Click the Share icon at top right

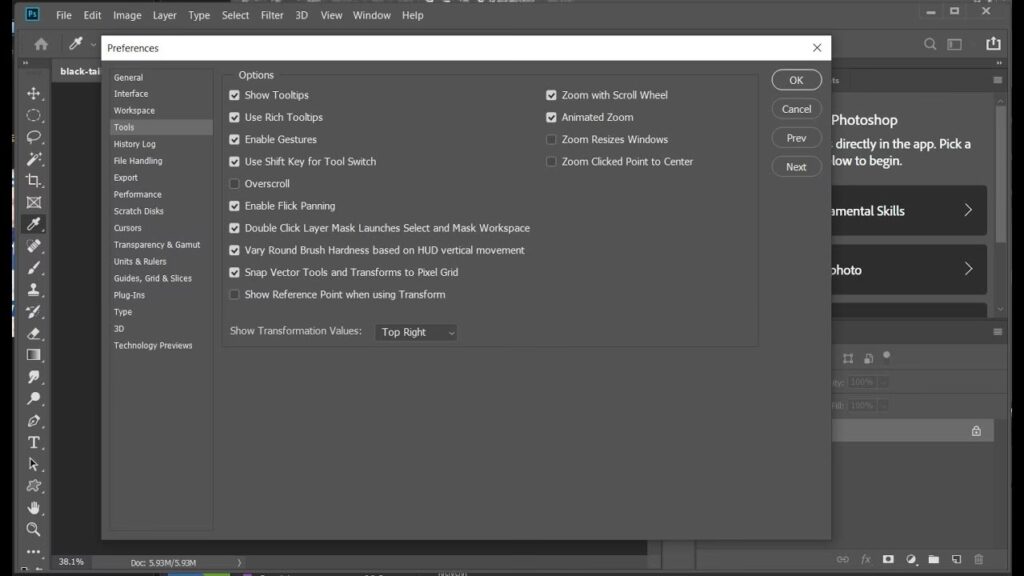[993, 44]
